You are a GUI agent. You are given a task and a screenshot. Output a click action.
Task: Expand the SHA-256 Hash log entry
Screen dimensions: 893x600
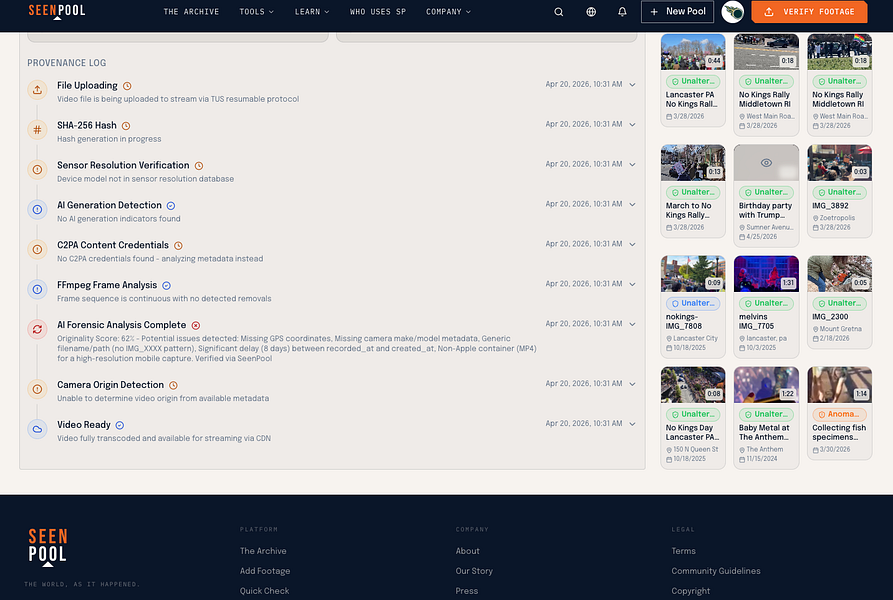[x=632, y=125]
